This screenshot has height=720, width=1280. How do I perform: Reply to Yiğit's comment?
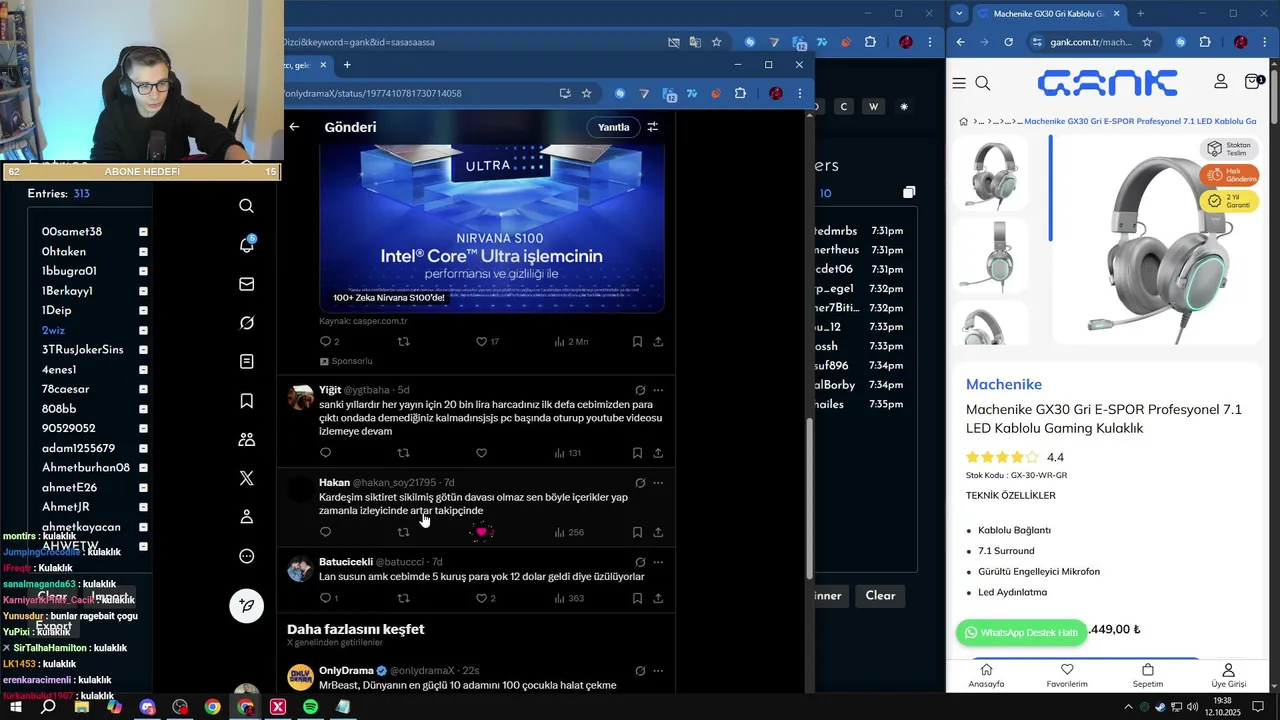[x=325, y=452]
